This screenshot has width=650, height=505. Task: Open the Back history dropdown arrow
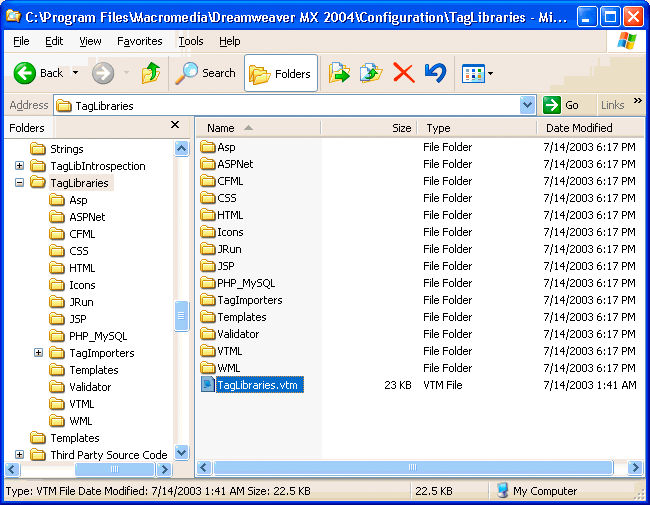75,73
